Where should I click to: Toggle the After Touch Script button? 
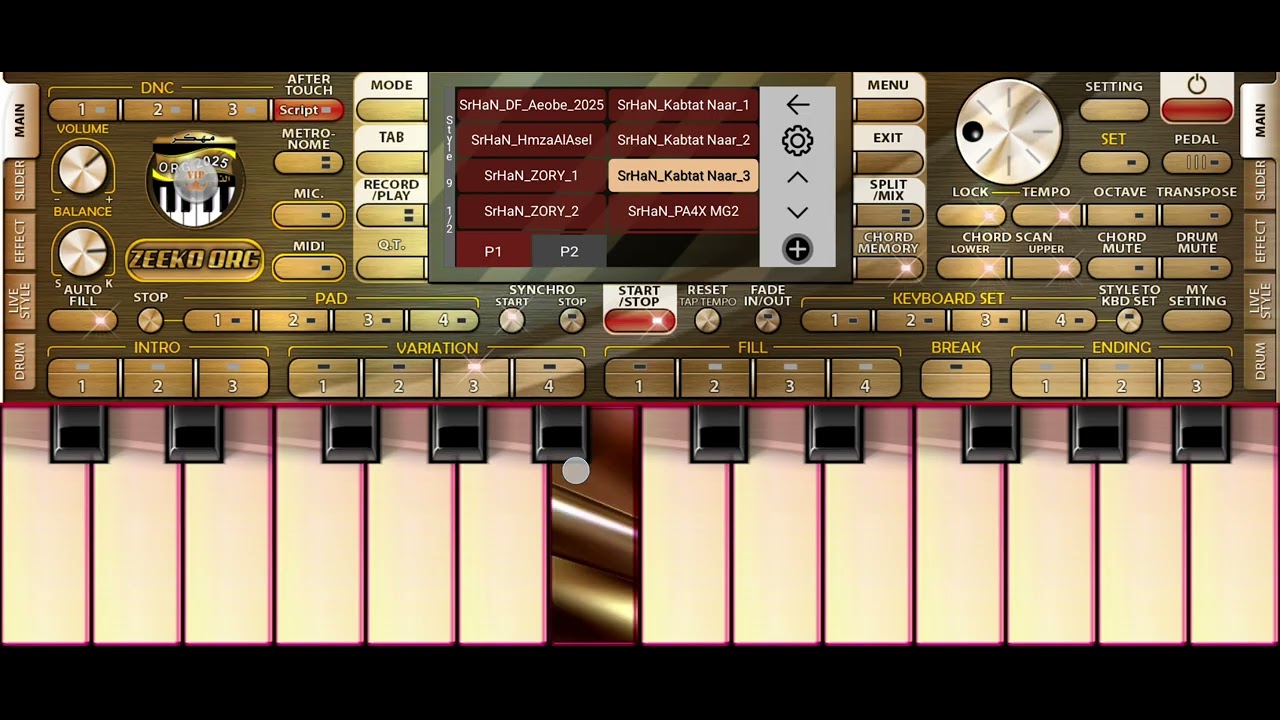[x=309, y=110]
